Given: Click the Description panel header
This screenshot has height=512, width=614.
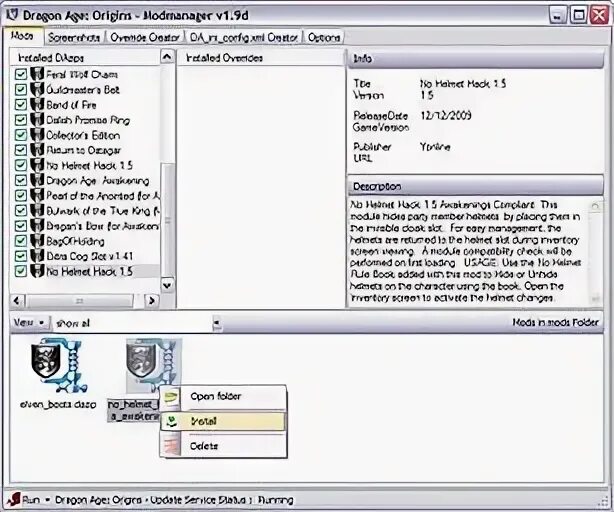Looking at the screenshot, I should coord(475,186).
